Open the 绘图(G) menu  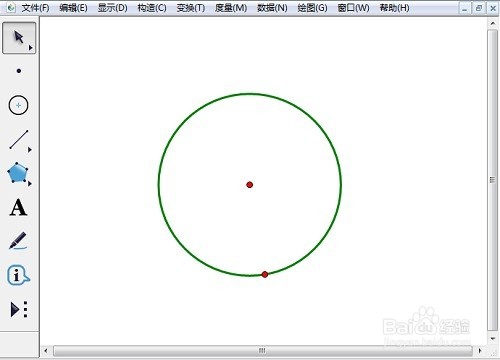click(312, 8)
